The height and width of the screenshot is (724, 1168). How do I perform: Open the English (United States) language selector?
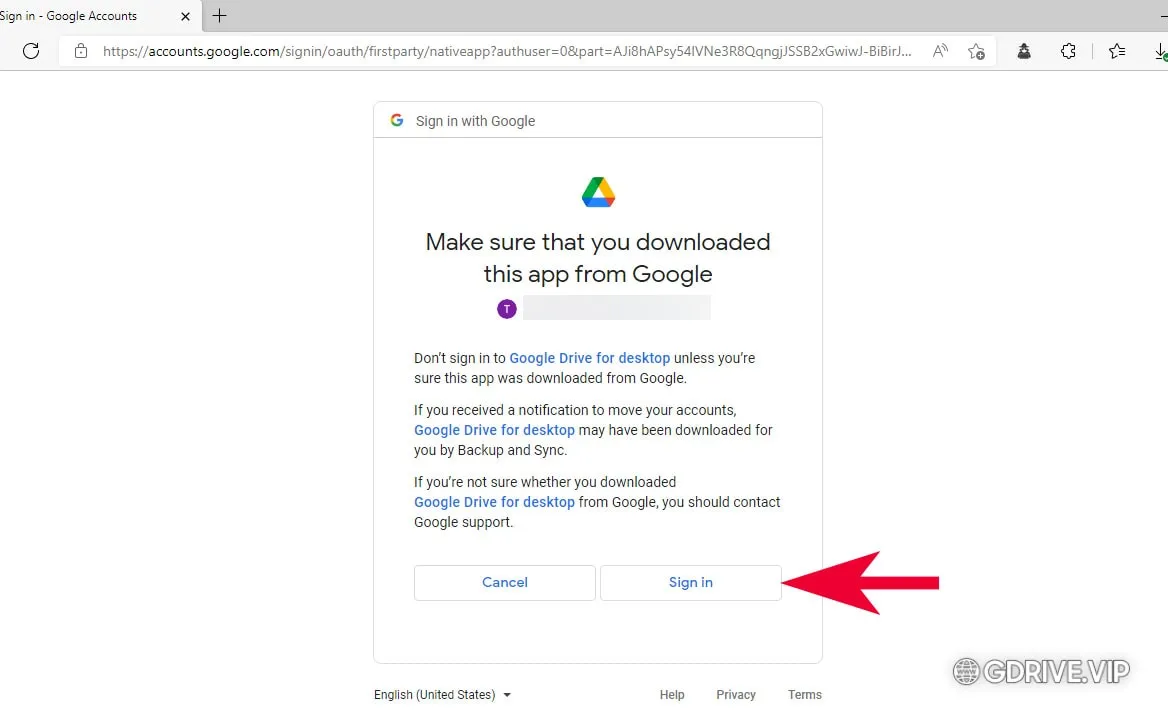441,694
